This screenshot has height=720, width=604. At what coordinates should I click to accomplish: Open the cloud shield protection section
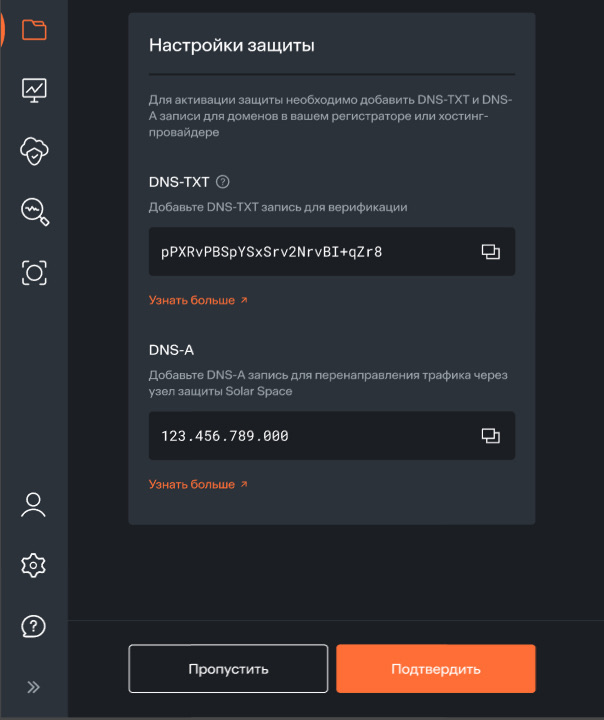pos(34,151)
